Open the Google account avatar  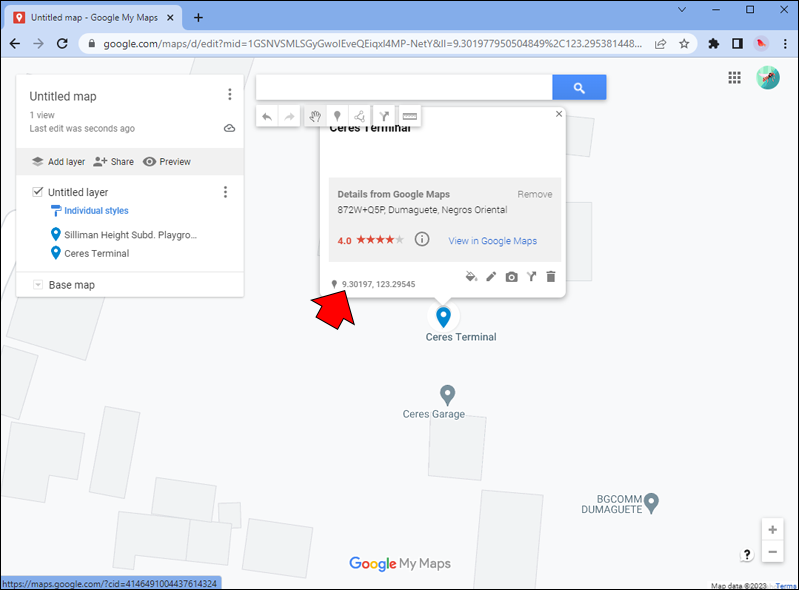pos(768,77)
